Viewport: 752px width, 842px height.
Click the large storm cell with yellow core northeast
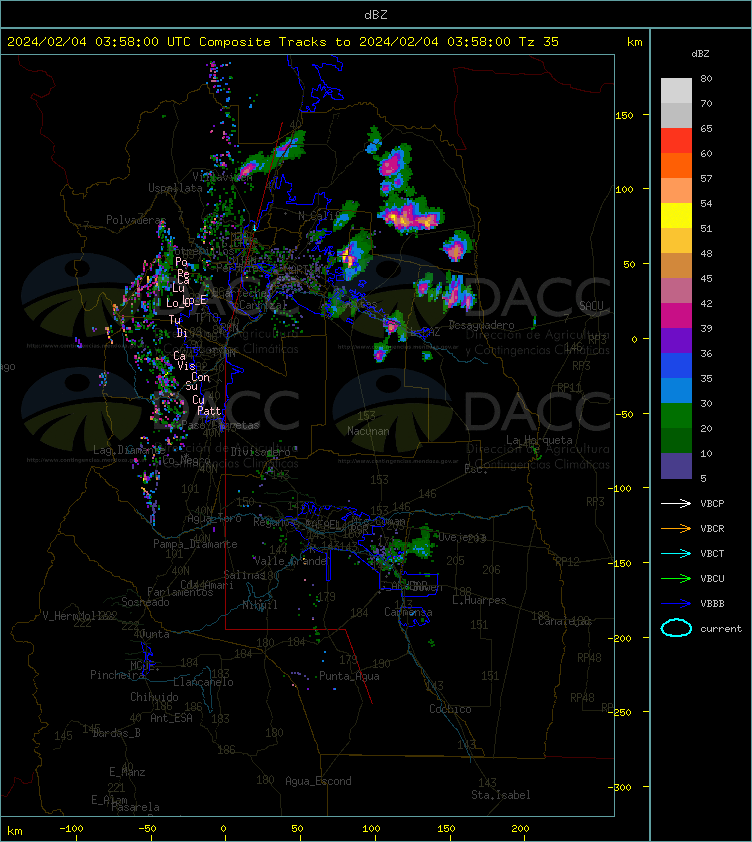(411, 216)
